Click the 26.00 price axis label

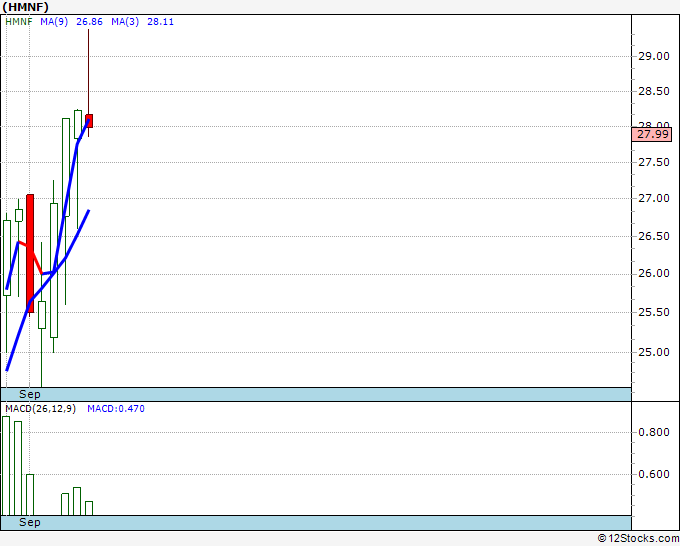click(x=654, y=274)
